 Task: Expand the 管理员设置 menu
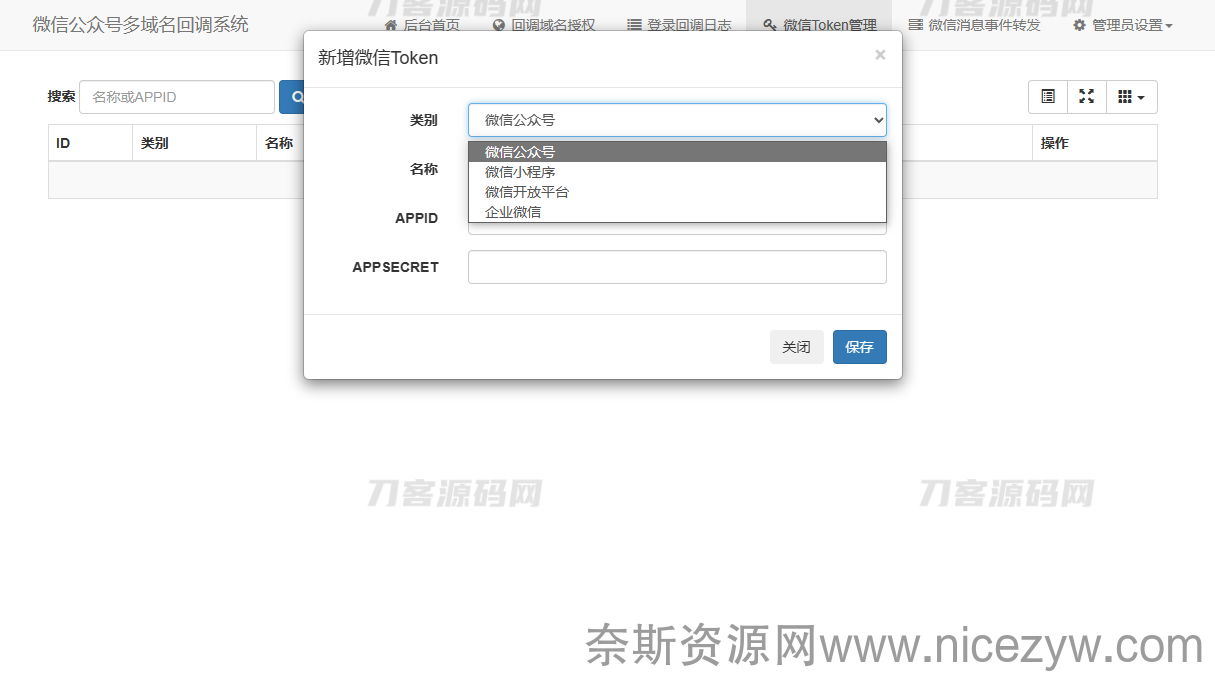1122,25
